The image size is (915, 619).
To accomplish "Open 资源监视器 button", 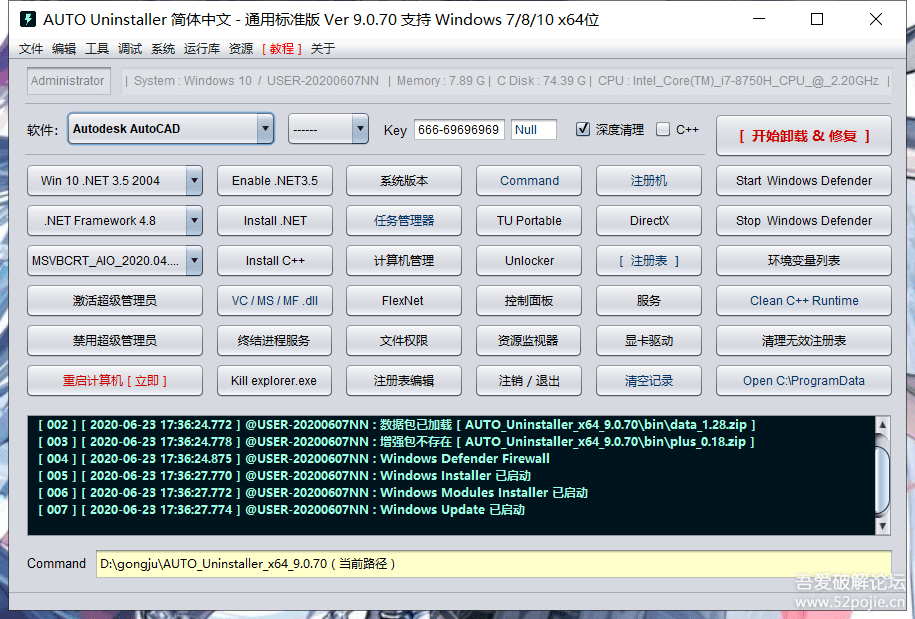I will point(529,341).
